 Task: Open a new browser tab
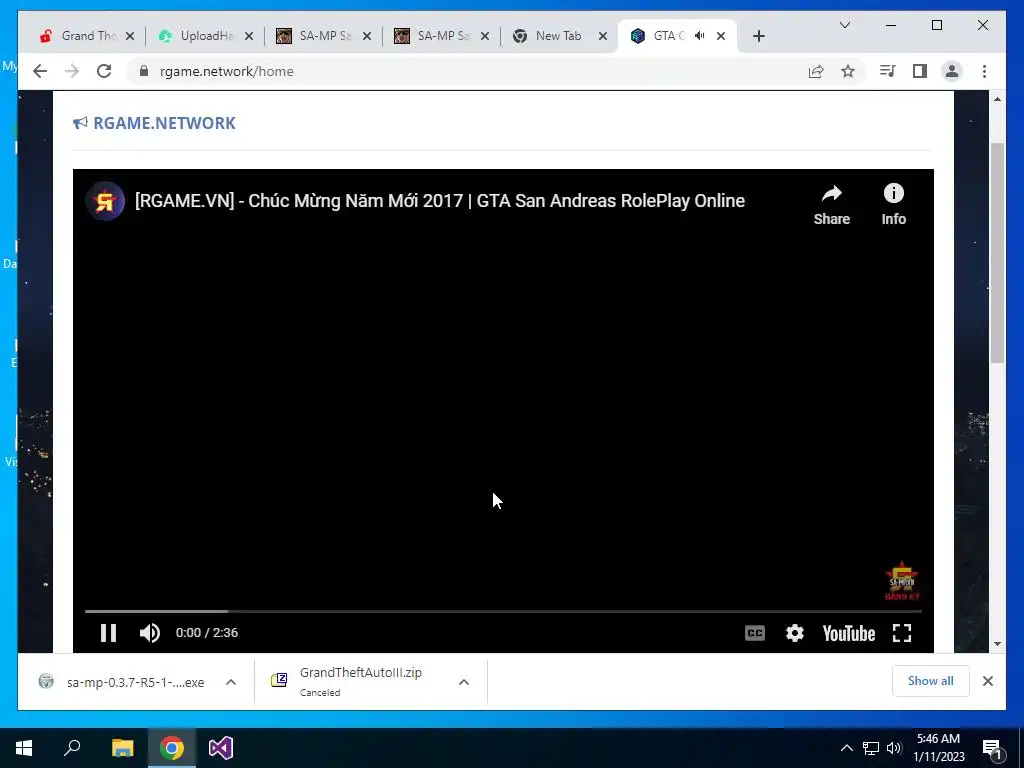pyautogui.click(x=758, y=36)
